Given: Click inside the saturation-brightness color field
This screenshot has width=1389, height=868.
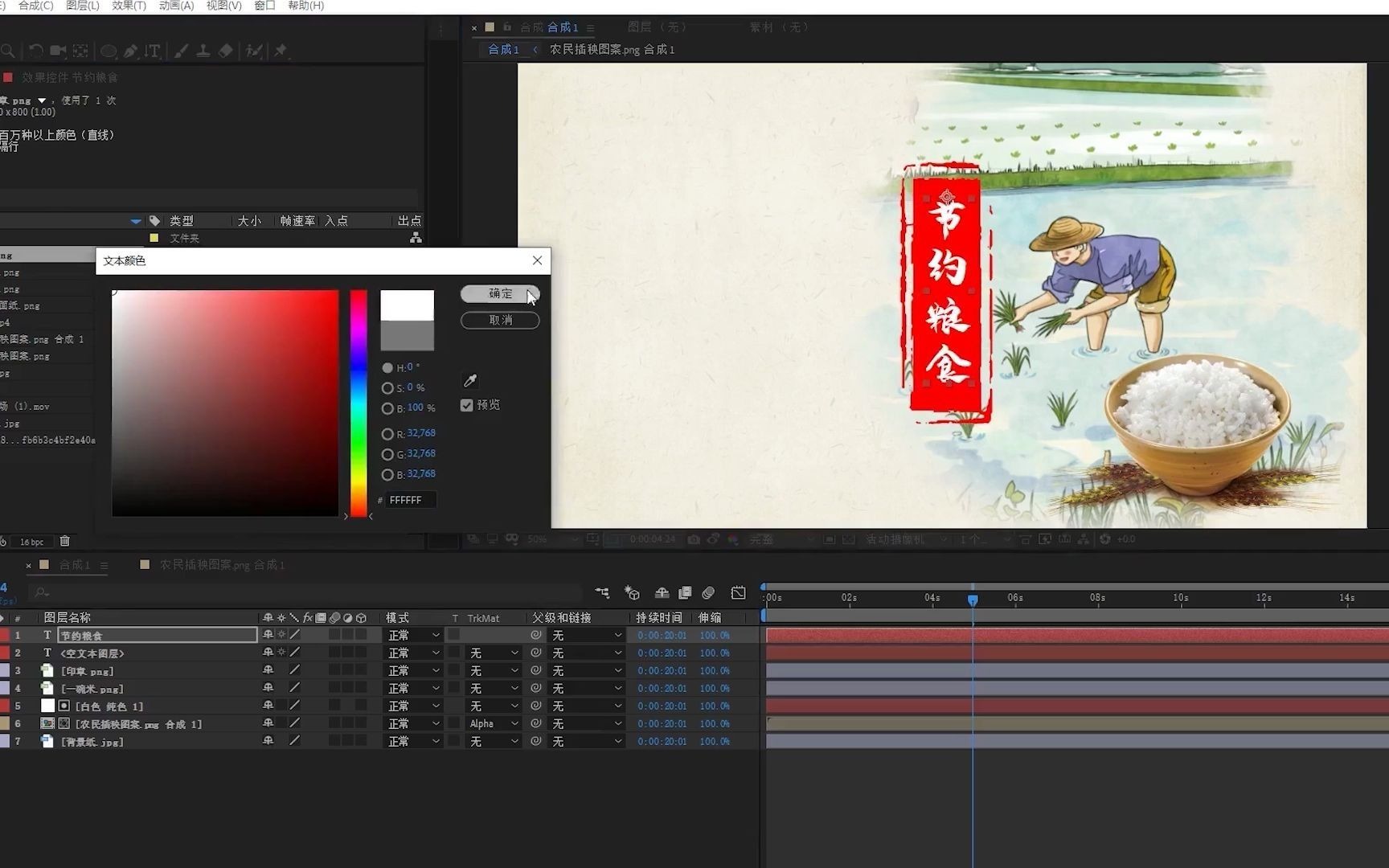Looking at the screenshot, I should pos(225,403).
